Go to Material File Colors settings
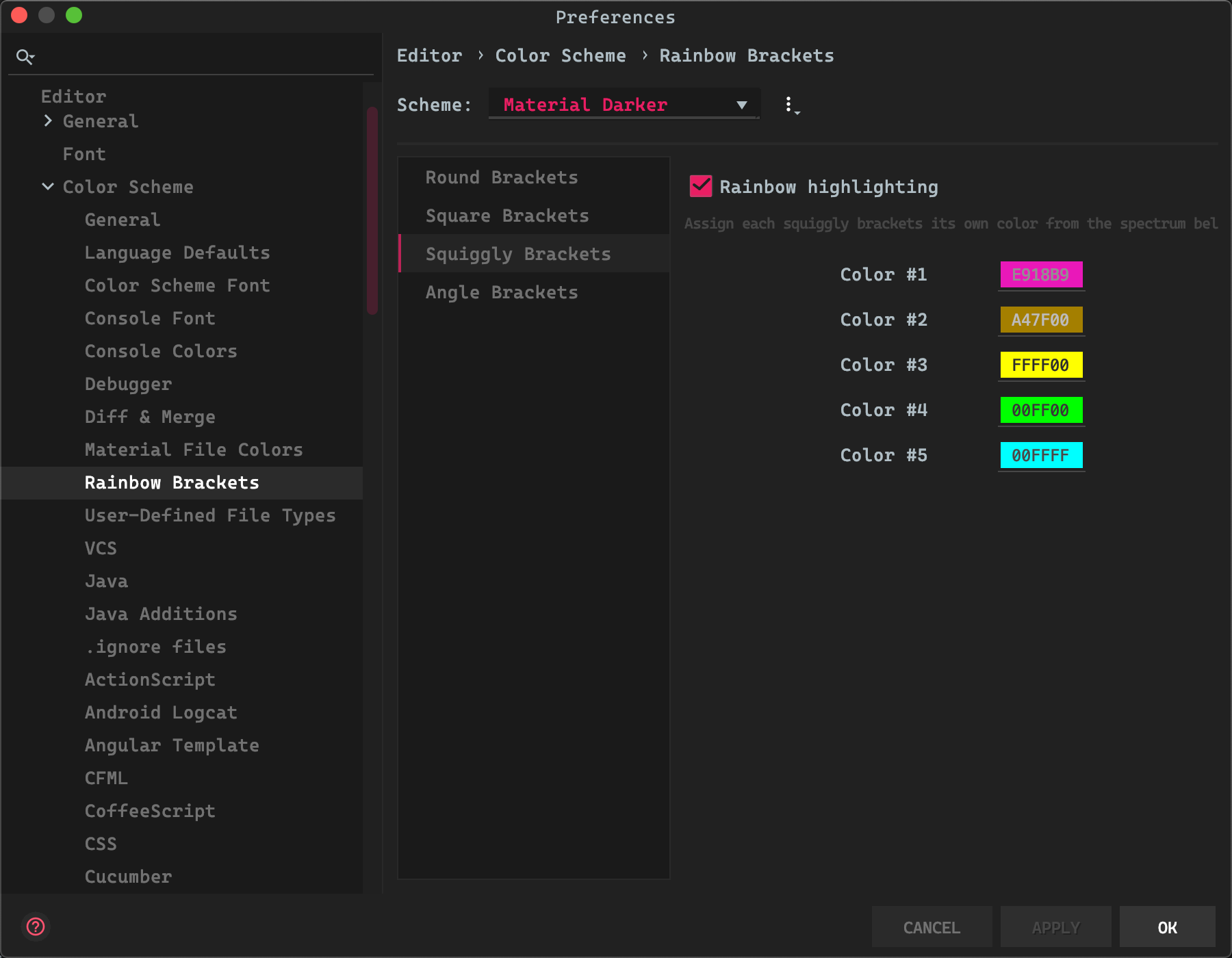Viewport: 1232px width, 958px height. click(x=194, y=450)
